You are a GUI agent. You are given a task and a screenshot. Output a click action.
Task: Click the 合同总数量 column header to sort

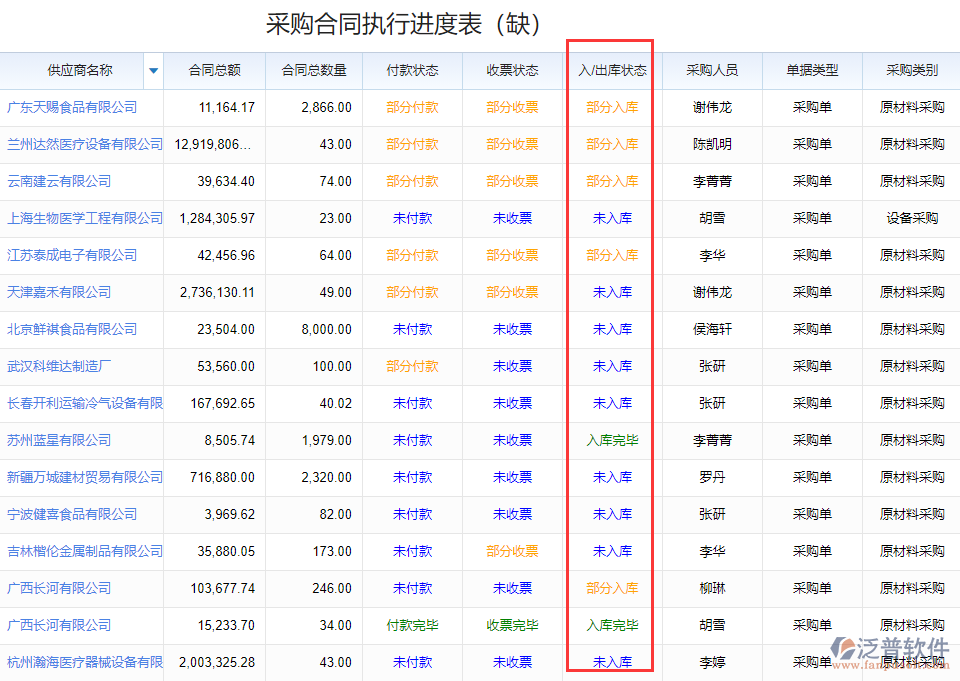tap(313, 71)
